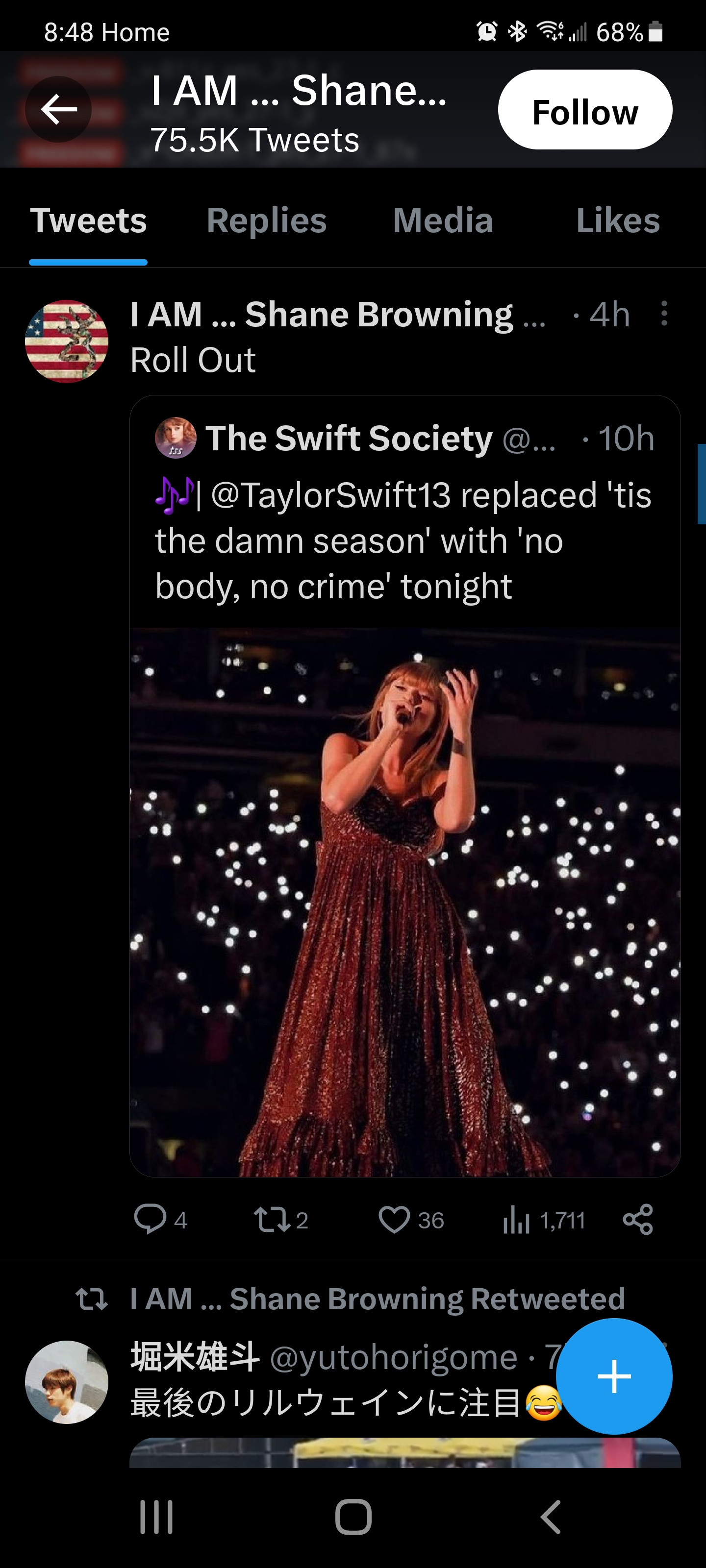Image resolution: width=706 pixels, height=1568 pixels.
Task: Switch to the Replies tab
Action: 266,220
